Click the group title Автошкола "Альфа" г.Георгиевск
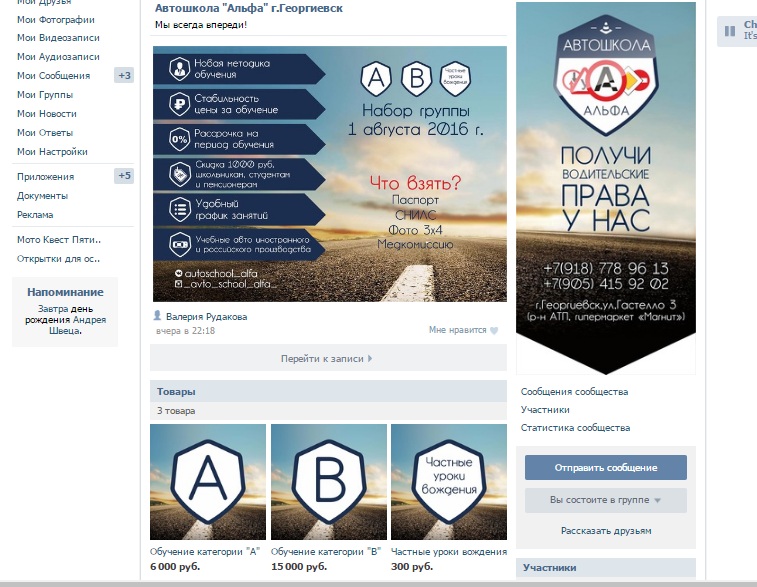Image resolution: width=757 pixels, height=587 pixels. 249,8
